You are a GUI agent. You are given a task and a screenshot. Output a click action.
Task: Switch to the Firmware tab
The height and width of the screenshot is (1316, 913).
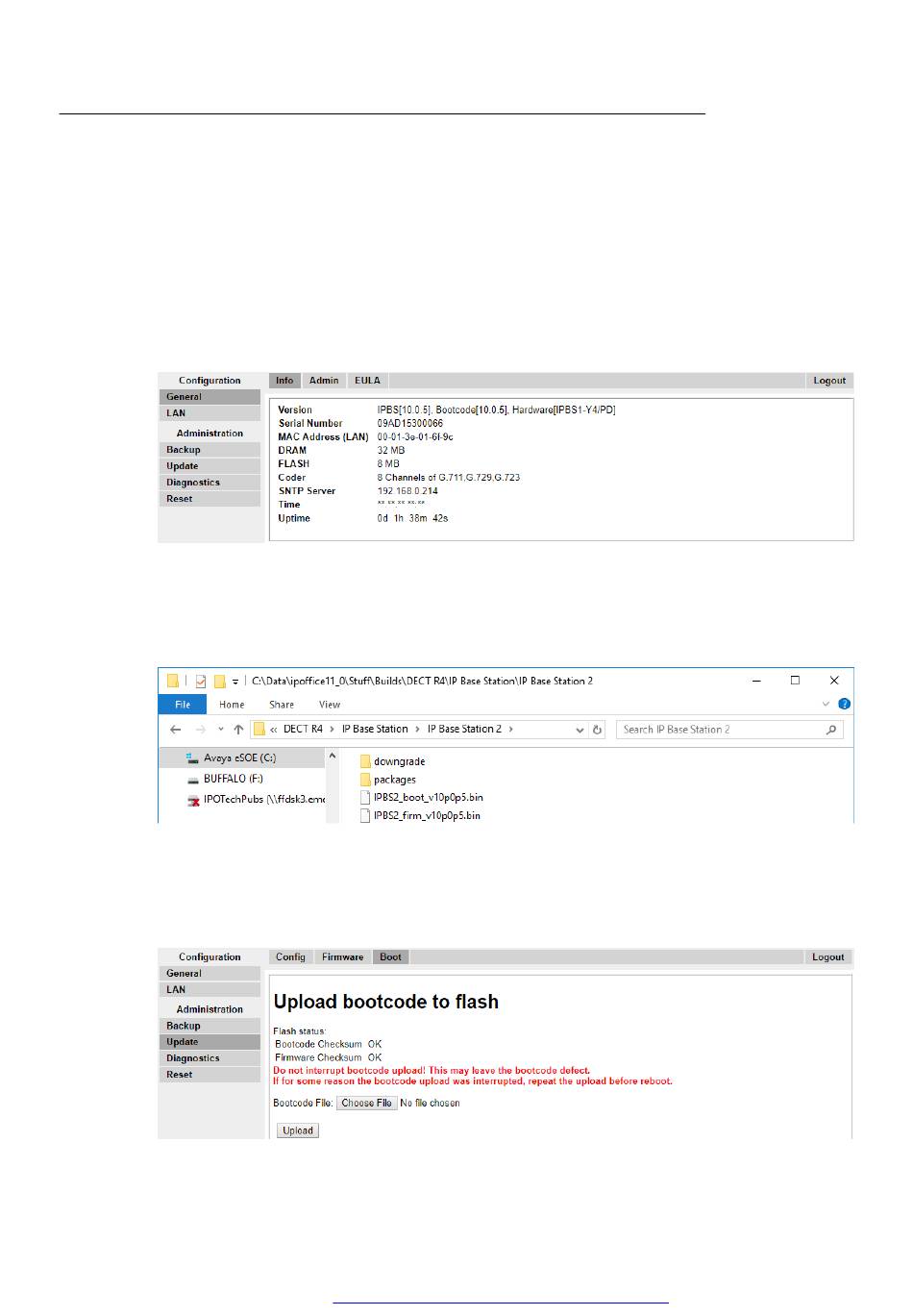(342, 957)
